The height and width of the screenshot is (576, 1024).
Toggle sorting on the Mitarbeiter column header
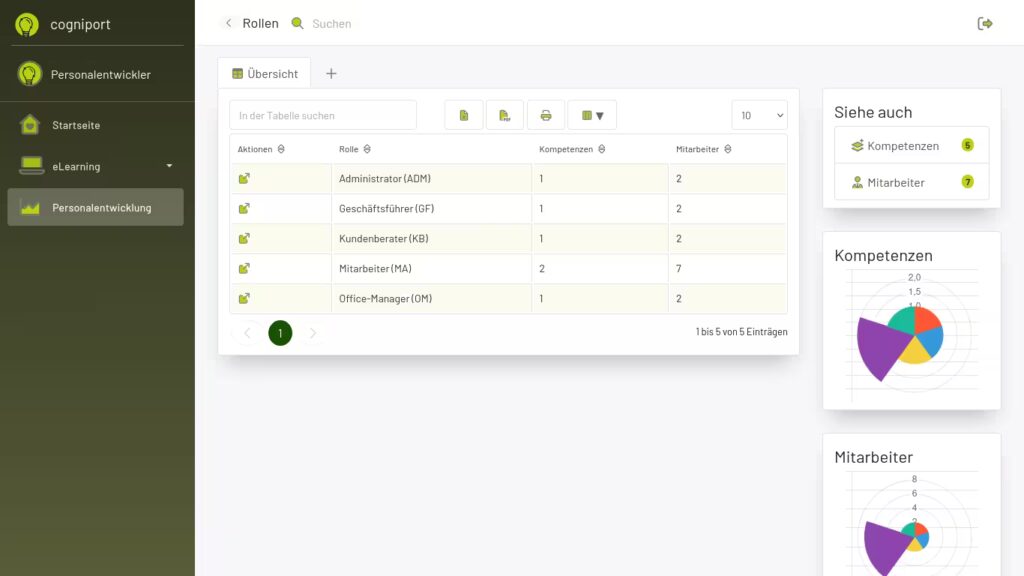728,149
